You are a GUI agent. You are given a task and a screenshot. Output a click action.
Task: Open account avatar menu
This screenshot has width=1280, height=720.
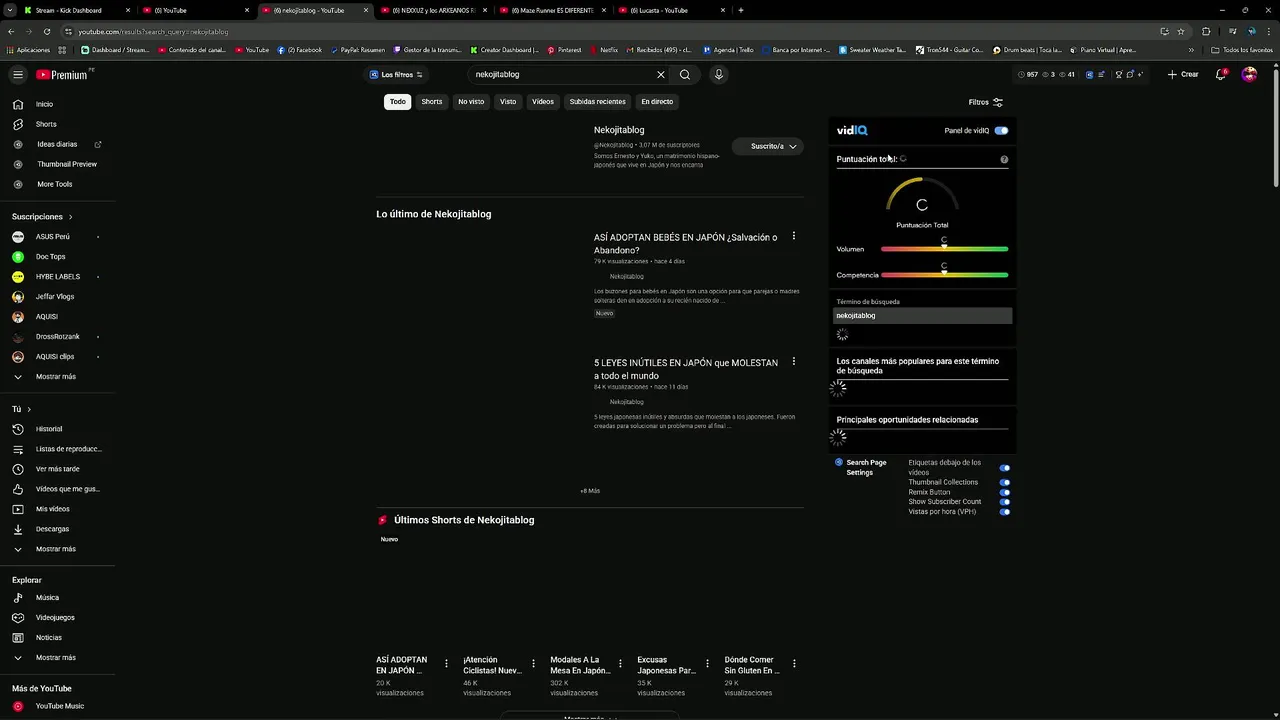point(1249,74)
